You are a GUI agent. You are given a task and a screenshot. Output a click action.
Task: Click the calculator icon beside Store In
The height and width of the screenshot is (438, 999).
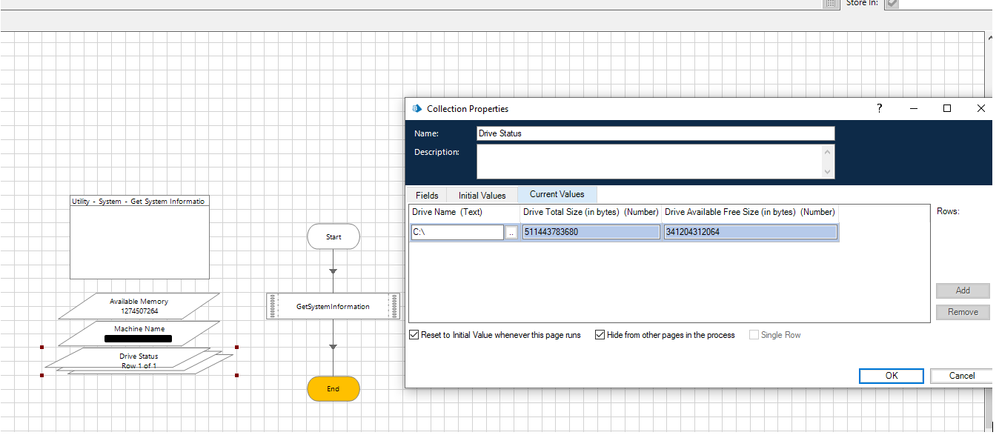point(830,4)
